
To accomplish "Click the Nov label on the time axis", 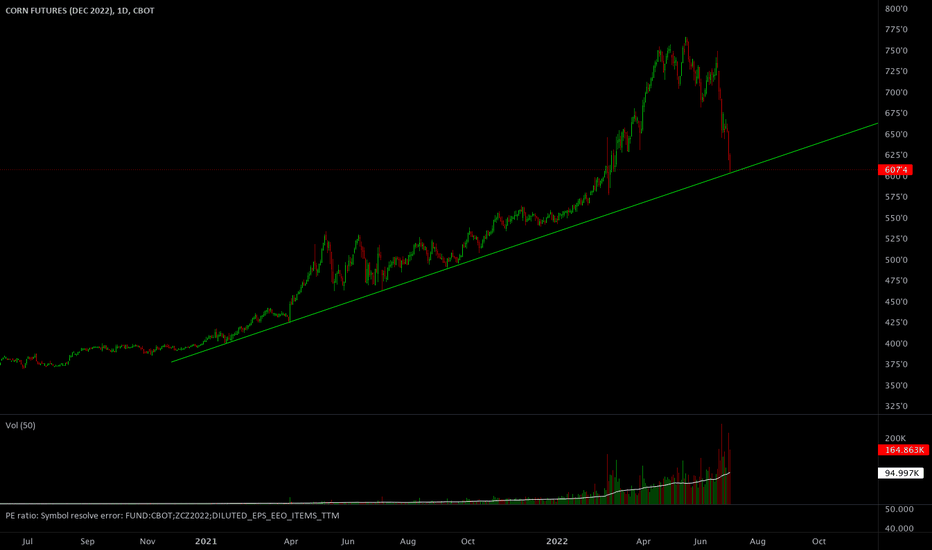I will [147, 541].
